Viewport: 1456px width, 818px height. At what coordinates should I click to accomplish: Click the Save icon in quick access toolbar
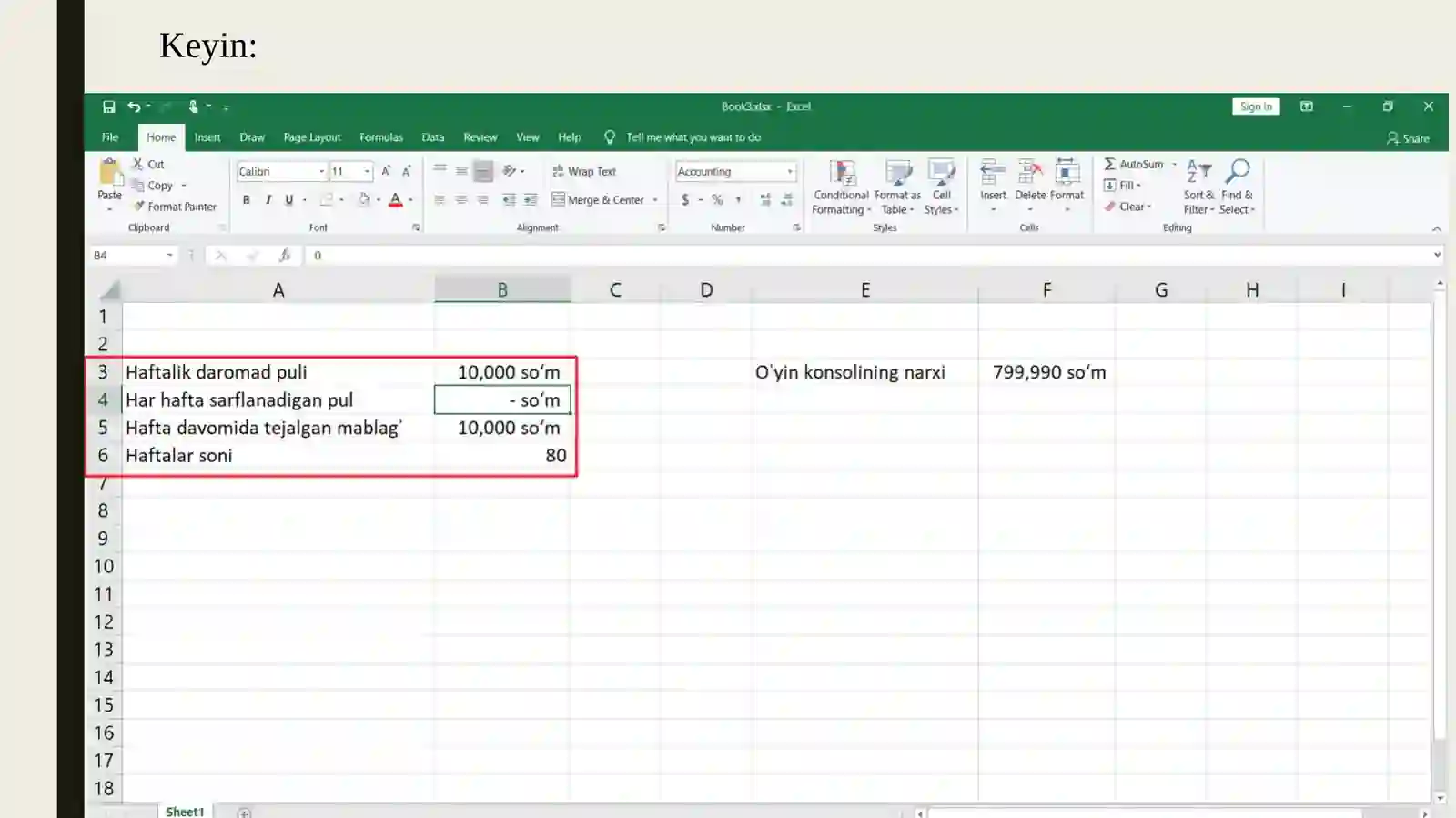tap(108, 106)
